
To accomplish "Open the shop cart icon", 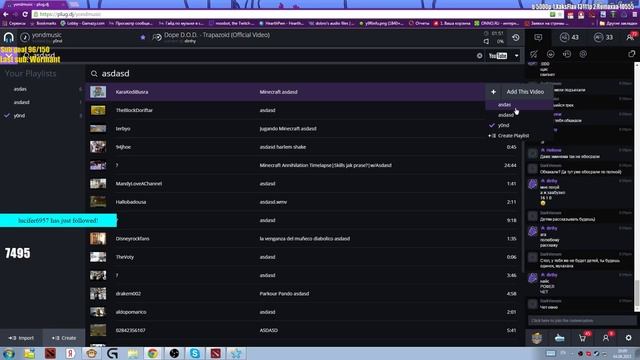I will click(x=583, y=338).
